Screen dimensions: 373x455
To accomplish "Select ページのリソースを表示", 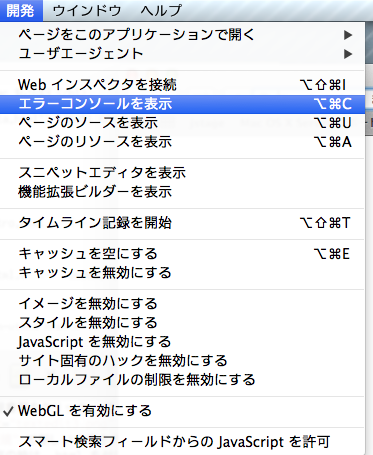I will point(182,142).
